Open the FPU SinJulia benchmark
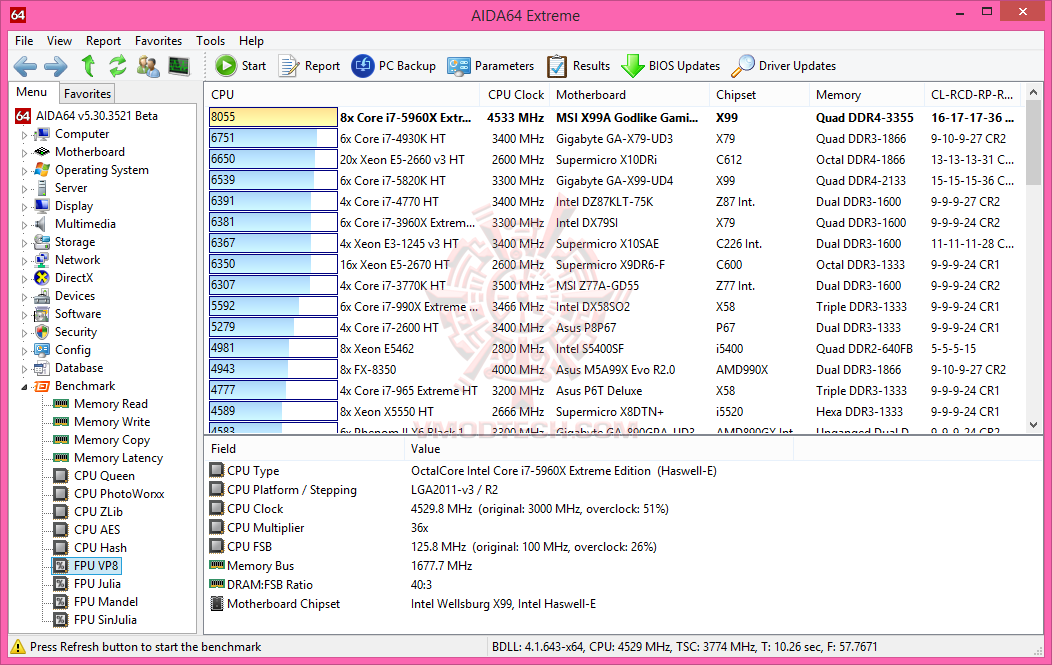Screen dimensions: 1052x665 [105, 620]
